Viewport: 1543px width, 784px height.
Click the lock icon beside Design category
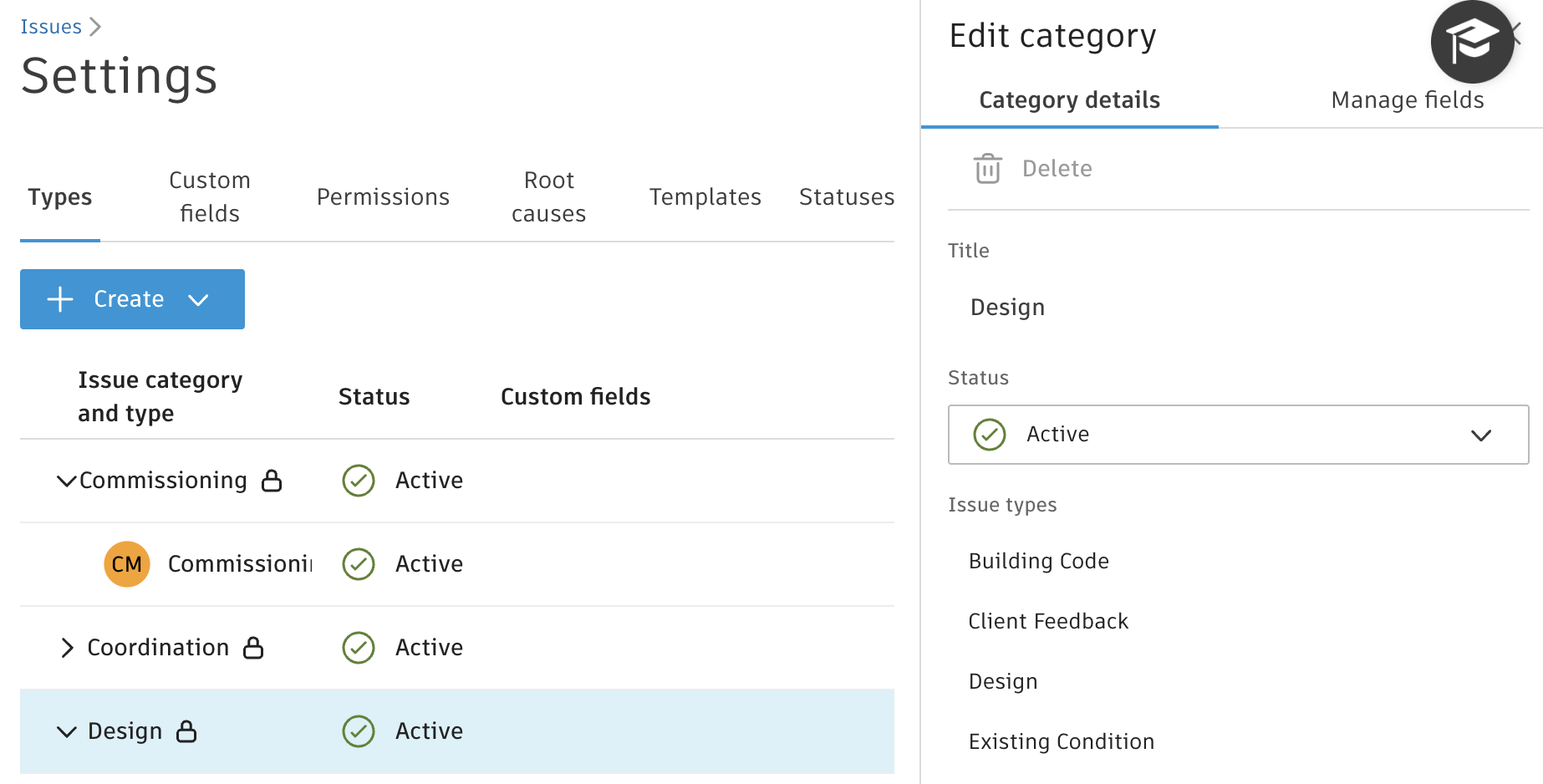(x=186, y=731)
